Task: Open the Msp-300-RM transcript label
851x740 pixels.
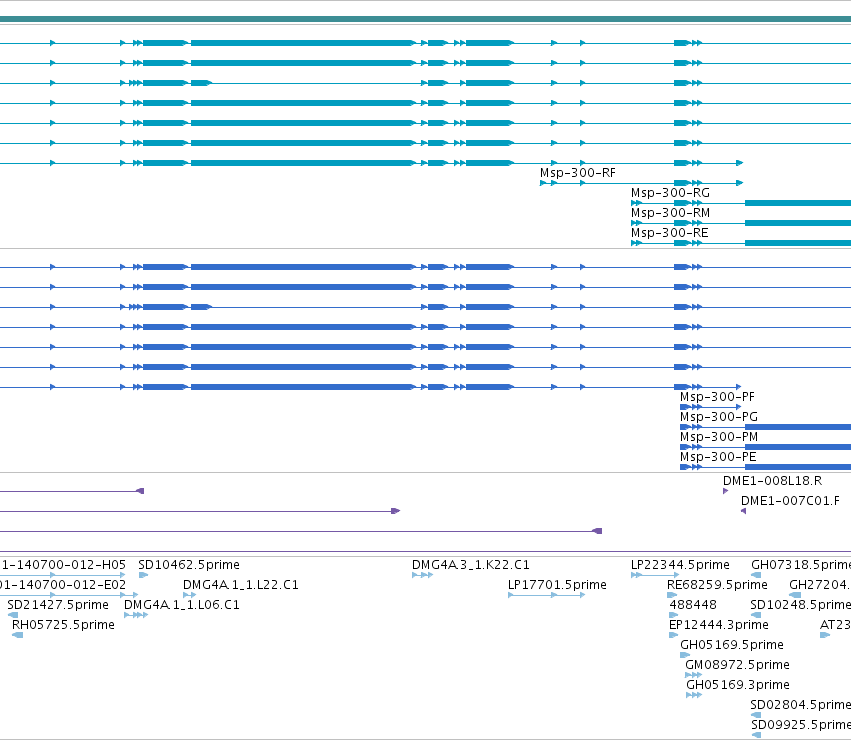Action: pyautogui.click(x=670, y=213)
